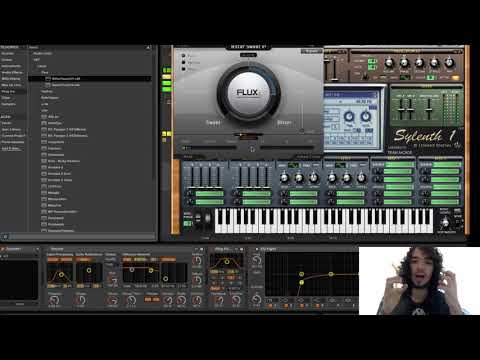Image resolution: width=480 pixels, height=360 pixels.
Task: Click the headphone icon in FLUX plugin
Action: (x=252, y=149)
